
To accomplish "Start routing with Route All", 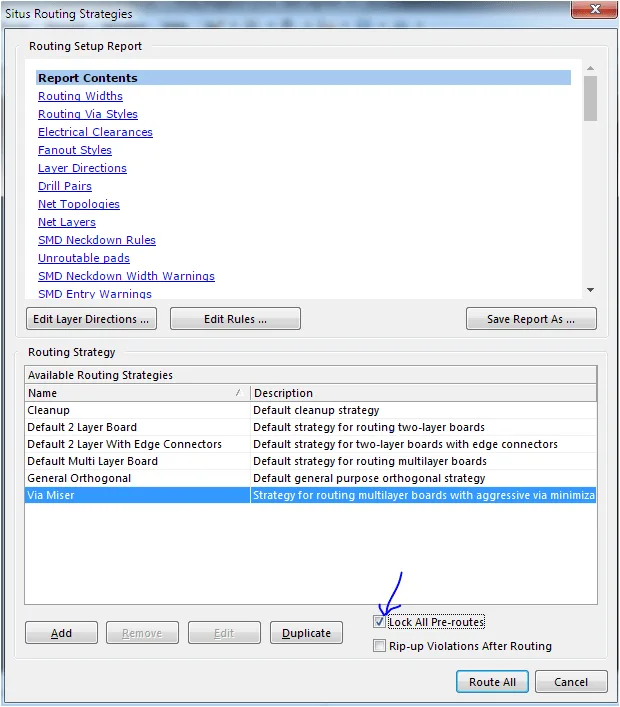I will [x=492, y=681].
